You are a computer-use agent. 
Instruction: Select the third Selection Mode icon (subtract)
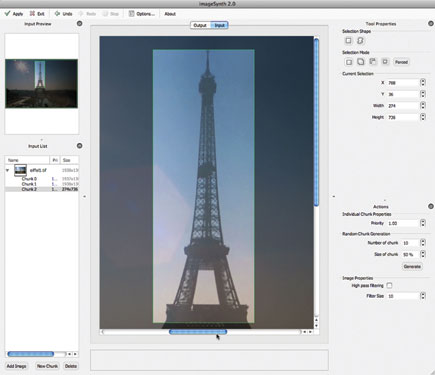[x=373, y=62]
